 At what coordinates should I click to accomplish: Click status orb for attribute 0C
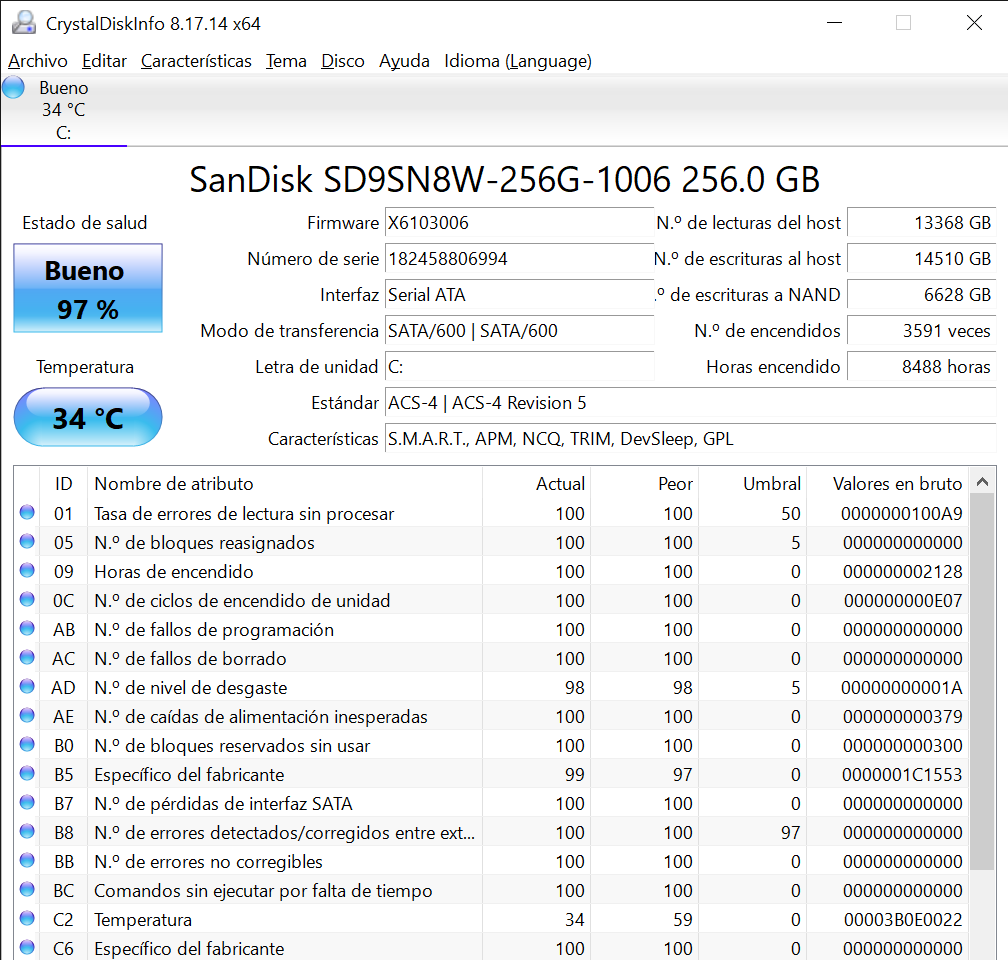27,599
